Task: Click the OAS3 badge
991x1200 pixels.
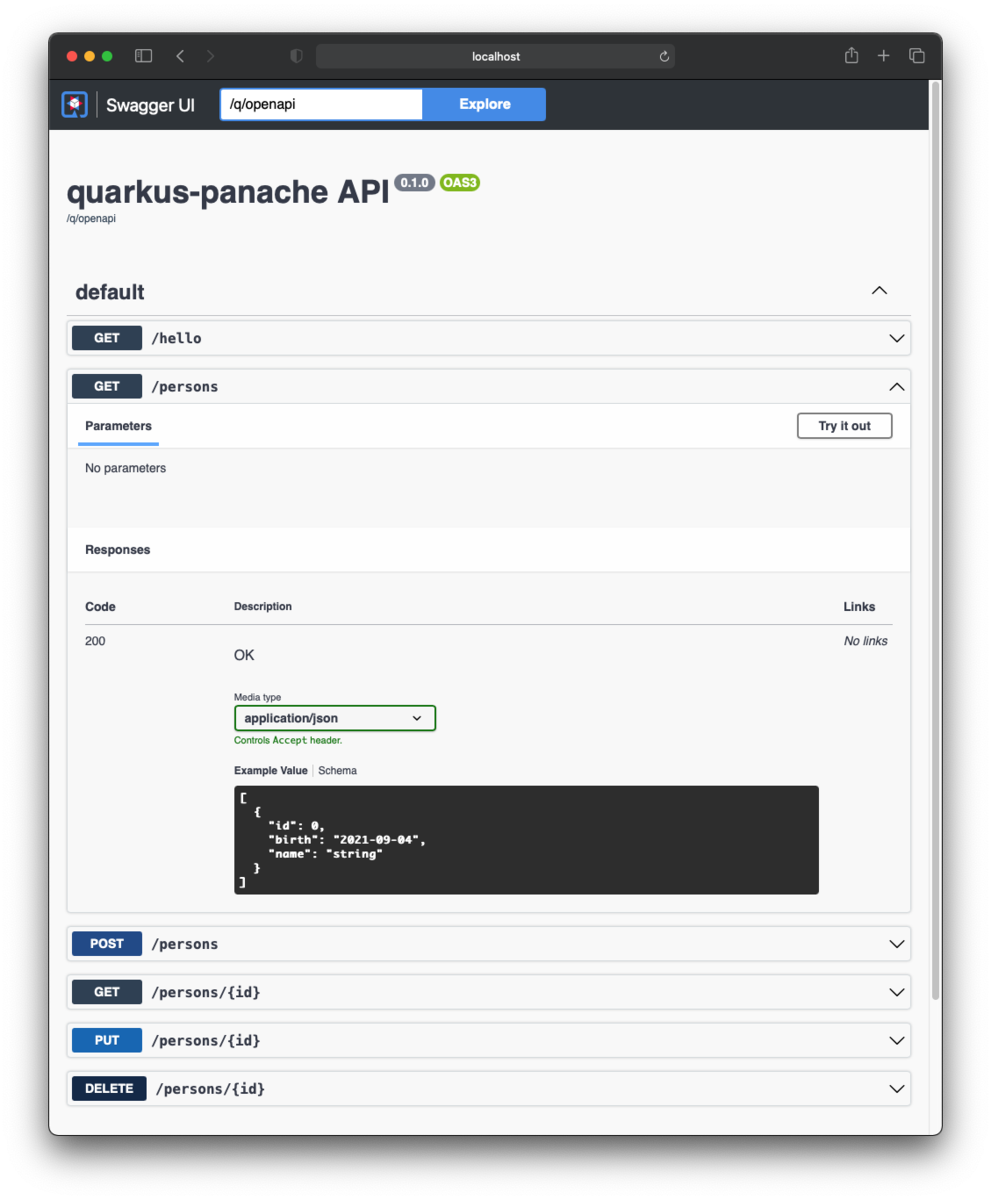Action: [x=460, y=183]
